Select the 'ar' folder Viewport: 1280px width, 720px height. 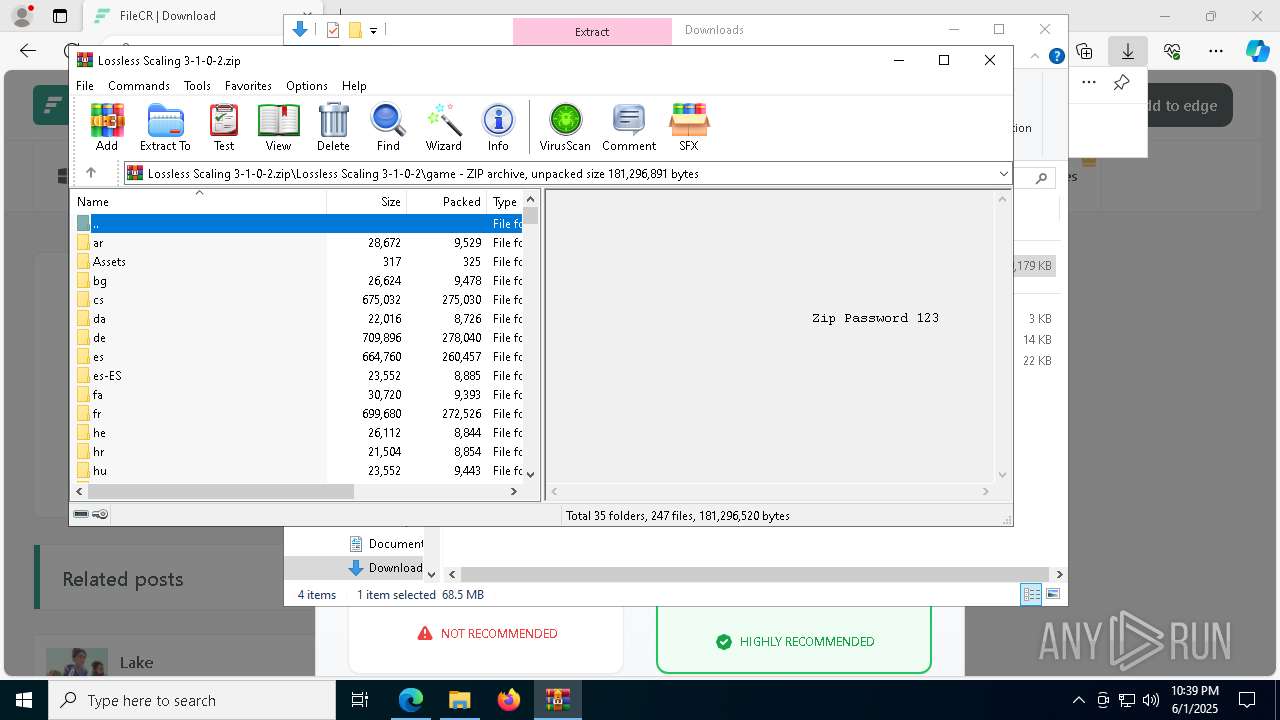(x=298, y=242)
